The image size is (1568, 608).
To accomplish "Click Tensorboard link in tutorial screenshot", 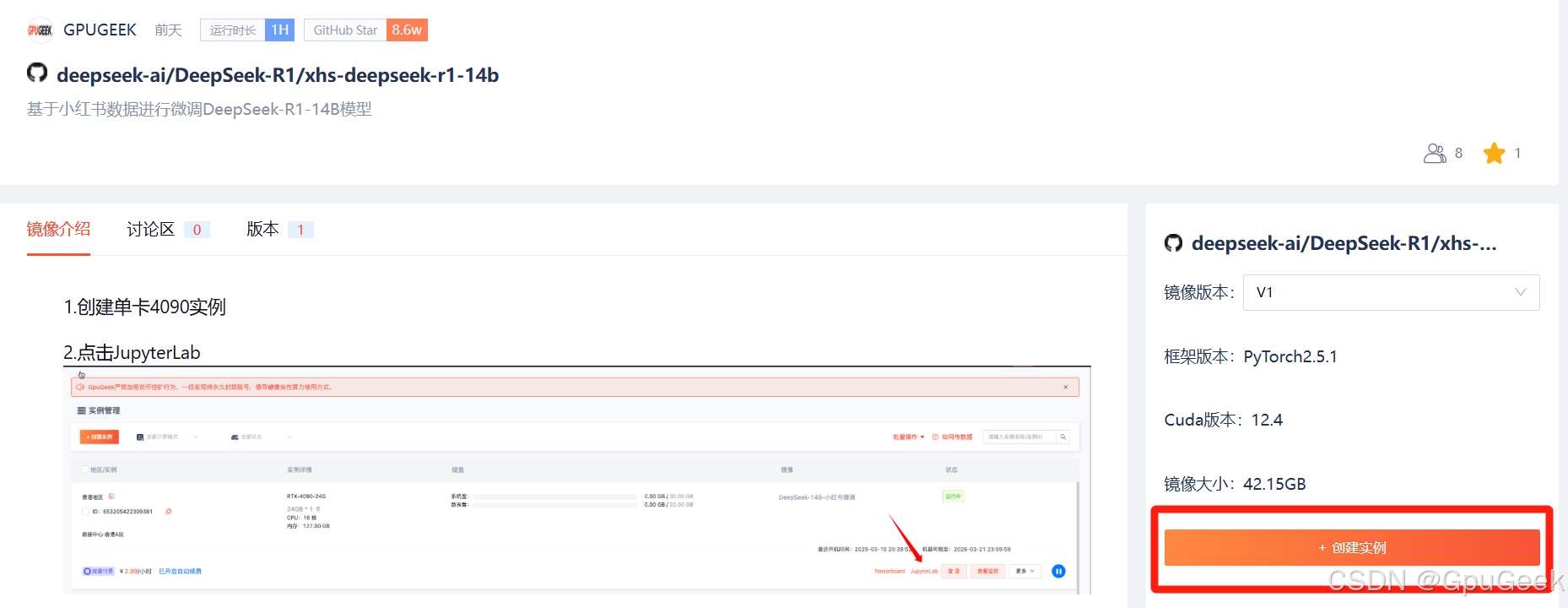I will click(889, 571).
